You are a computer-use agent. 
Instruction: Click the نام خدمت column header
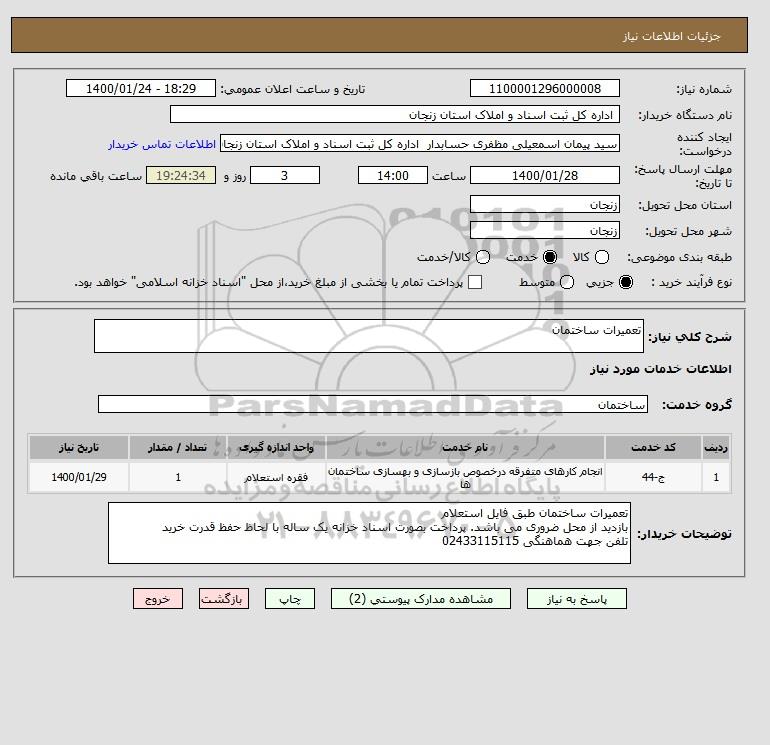click(x=465, y=447)
